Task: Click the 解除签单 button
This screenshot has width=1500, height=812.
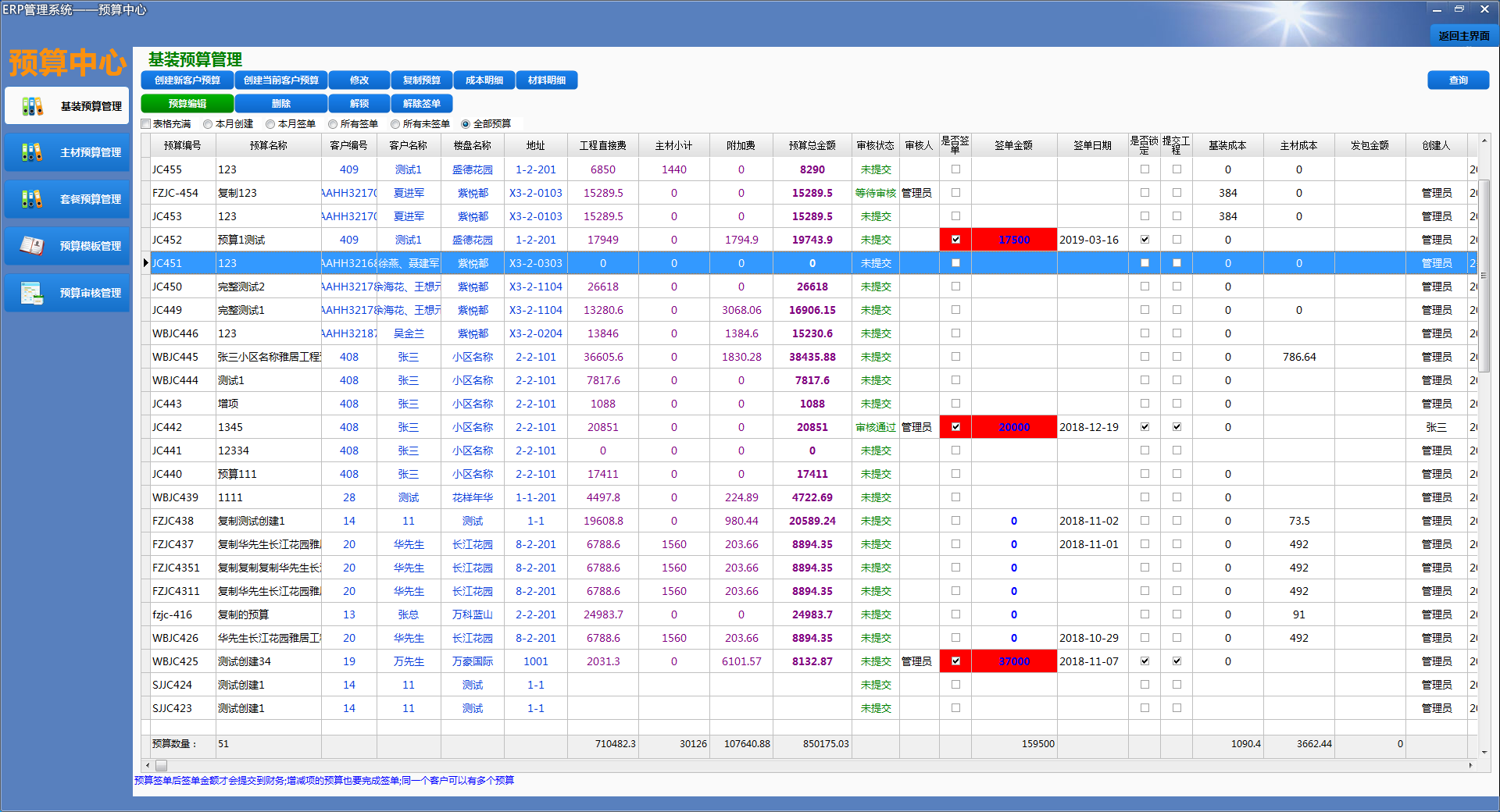Action: [x=422, y=104]
